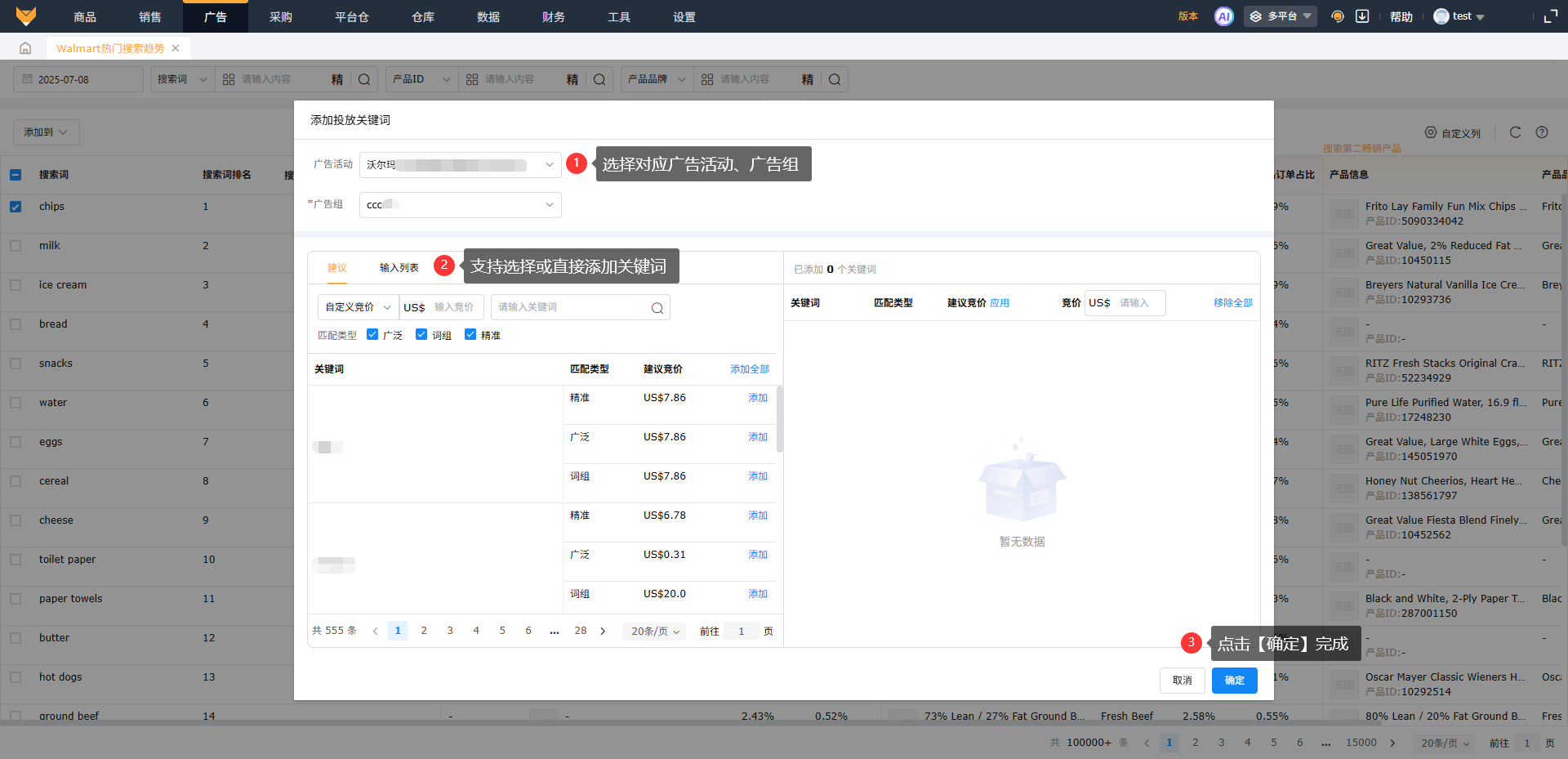The height and width of the screenshot is (759, 1568).
Task: Open the AI assistant icon
Action: click(1223, 16)
